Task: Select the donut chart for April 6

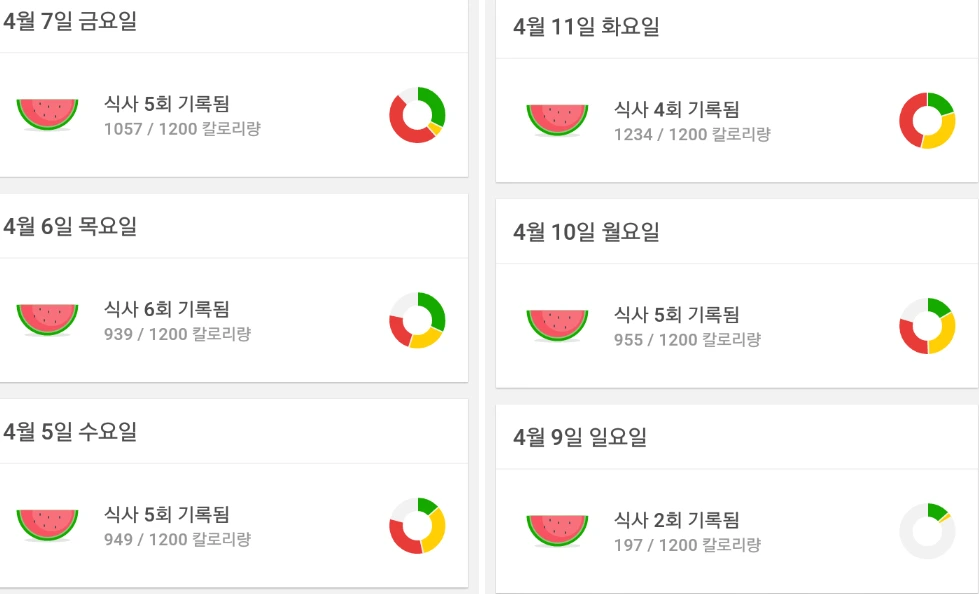Action: tap(417, 318)
